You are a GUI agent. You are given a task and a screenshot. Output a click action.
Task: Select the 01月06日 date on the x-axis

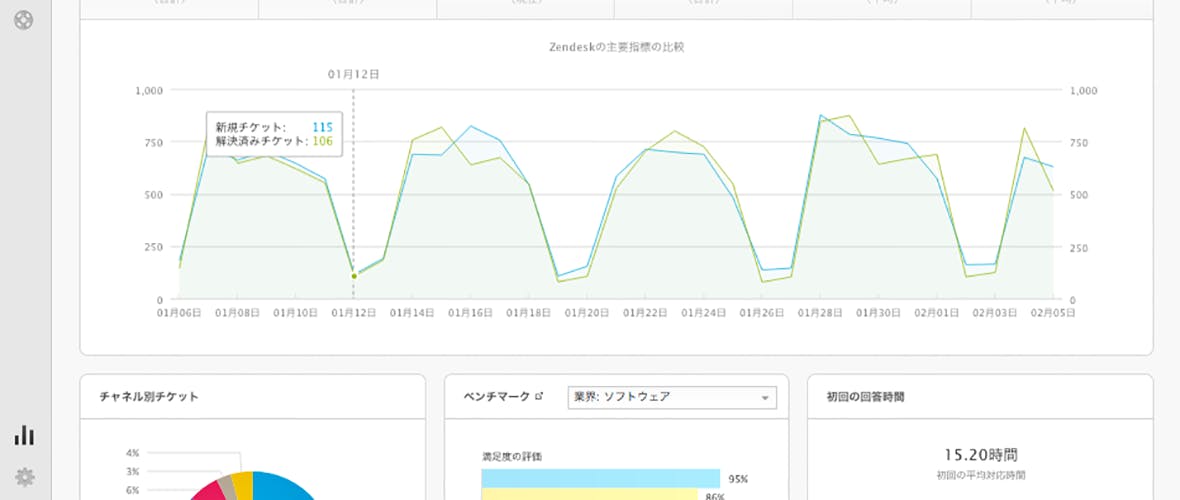[x=178, y=312]
